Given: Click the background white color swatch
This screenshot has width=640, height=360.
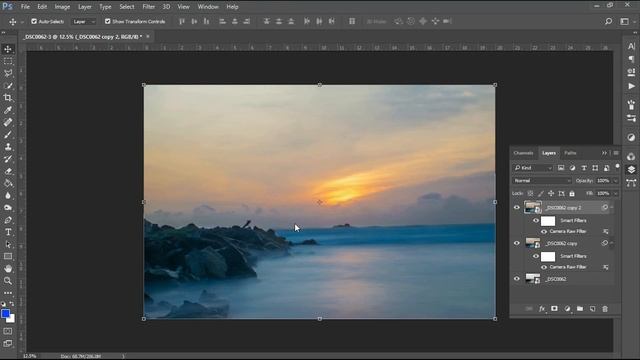Looking at the screenshot, I should (x=12, y=319).
